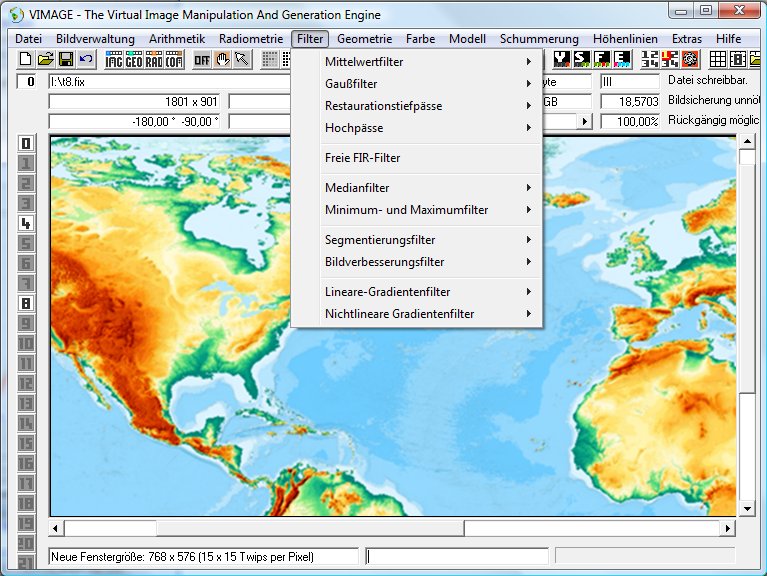Open the Geometrie menu
This screenshot has height=576, width=767.
365,39
